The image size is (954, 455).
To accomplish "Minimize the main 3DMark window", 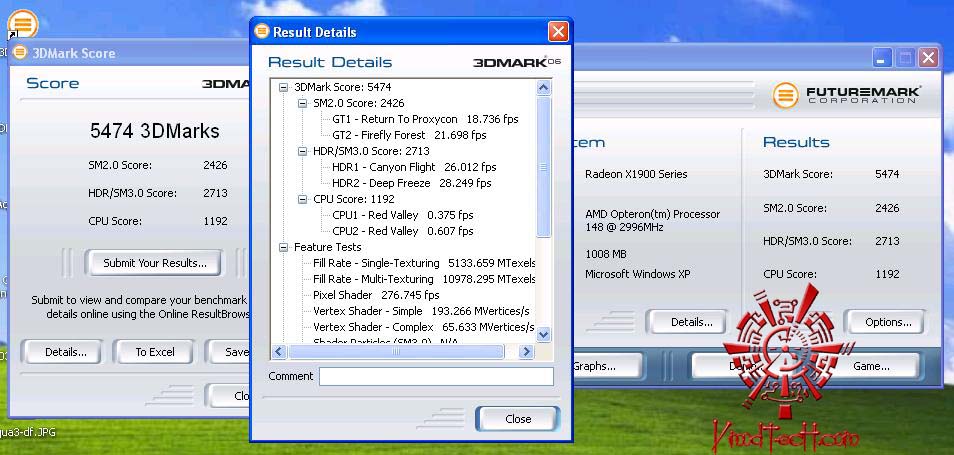I will 882,58.
